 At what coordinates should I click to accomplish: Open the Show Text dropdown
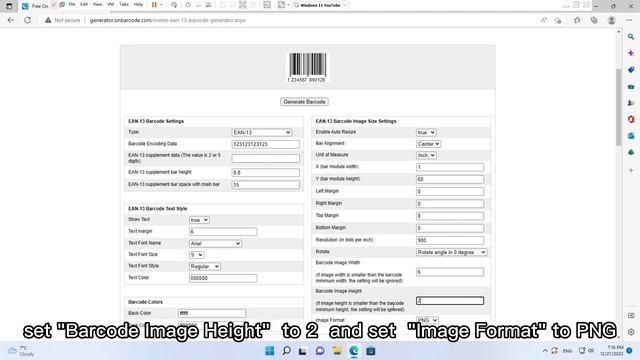[x=199, y=220]
